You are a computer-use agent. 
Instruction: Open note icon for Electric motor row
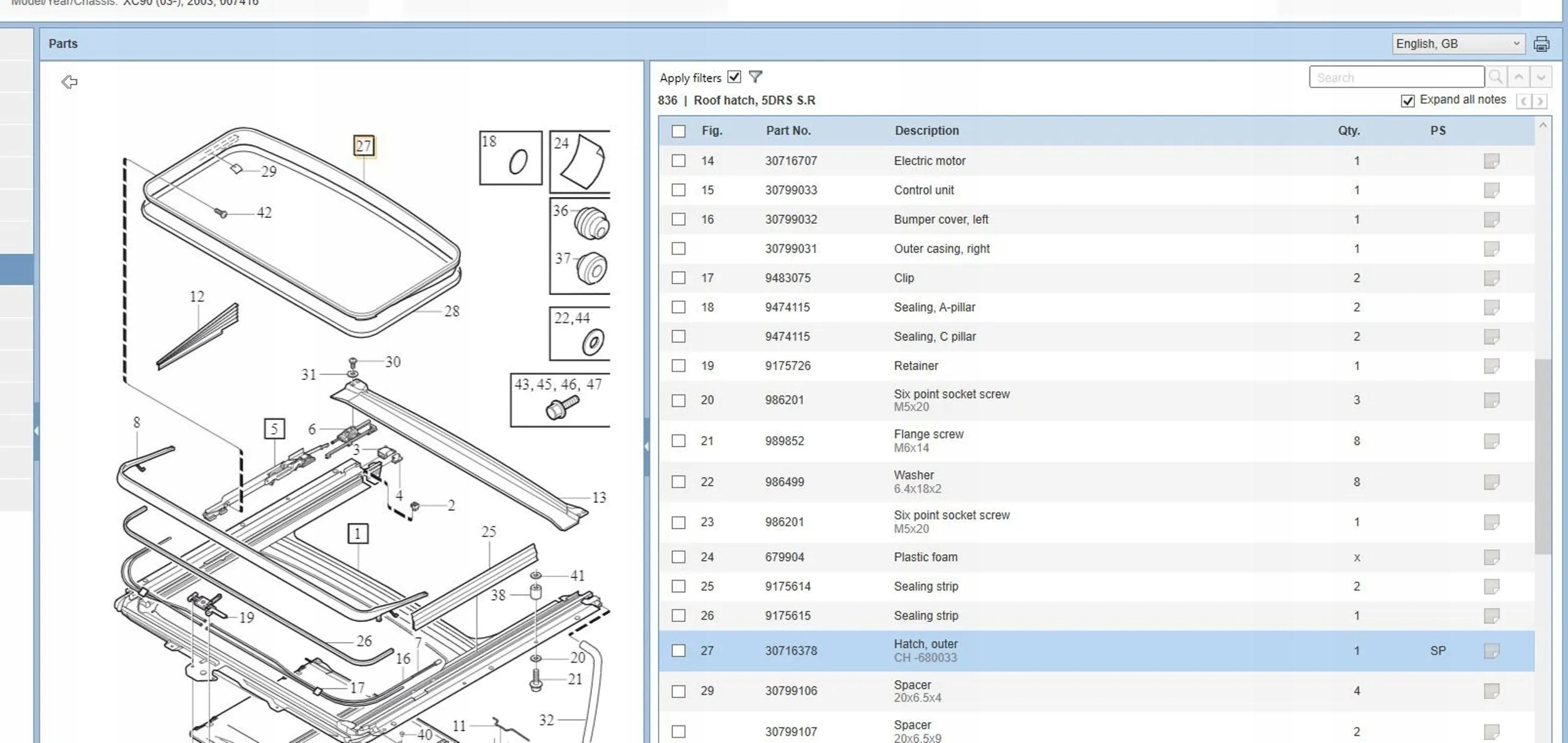[1491, 161]
